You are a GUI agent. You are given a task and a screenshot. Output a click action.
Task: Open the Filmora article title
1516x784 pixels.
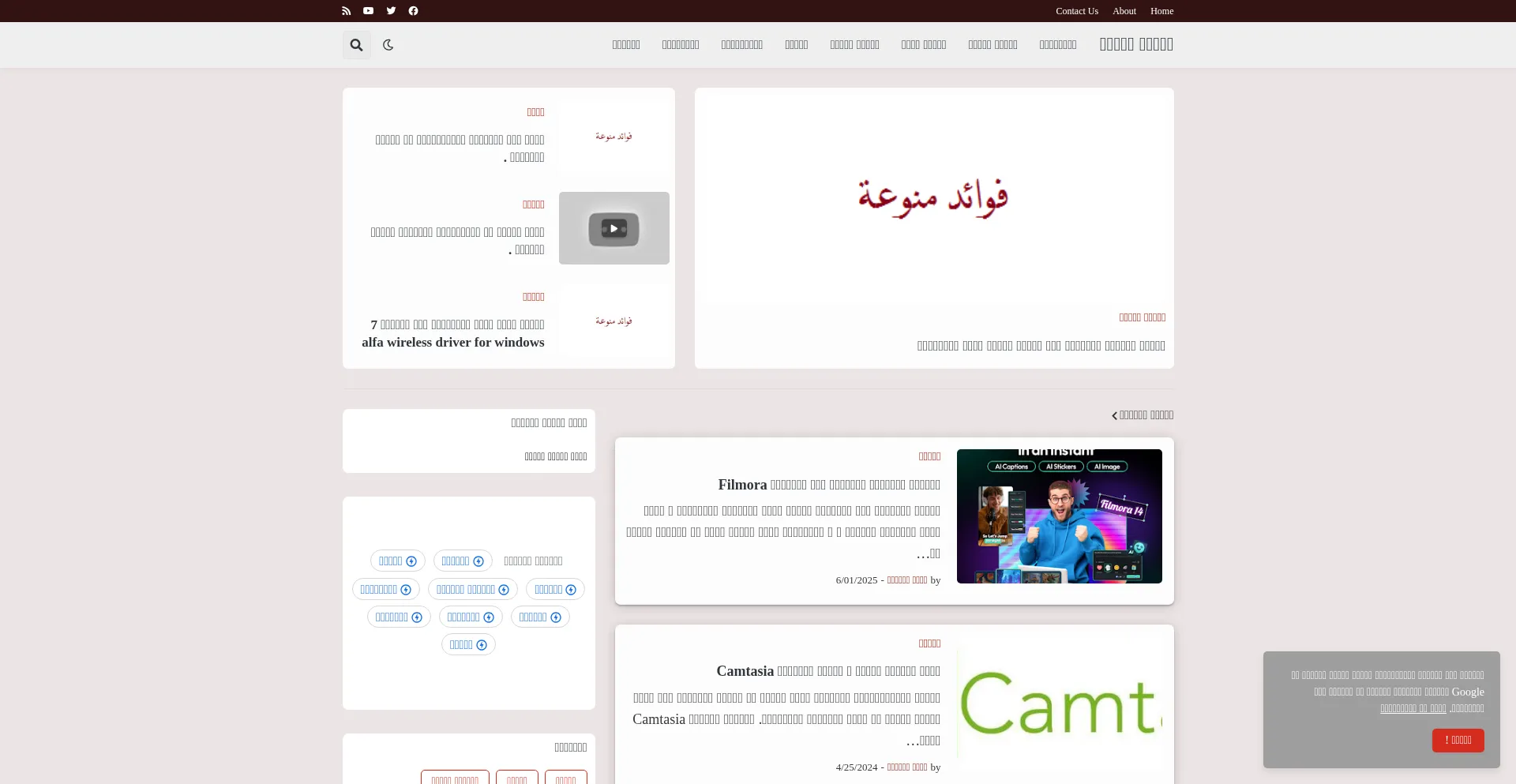tap(828, 485)
